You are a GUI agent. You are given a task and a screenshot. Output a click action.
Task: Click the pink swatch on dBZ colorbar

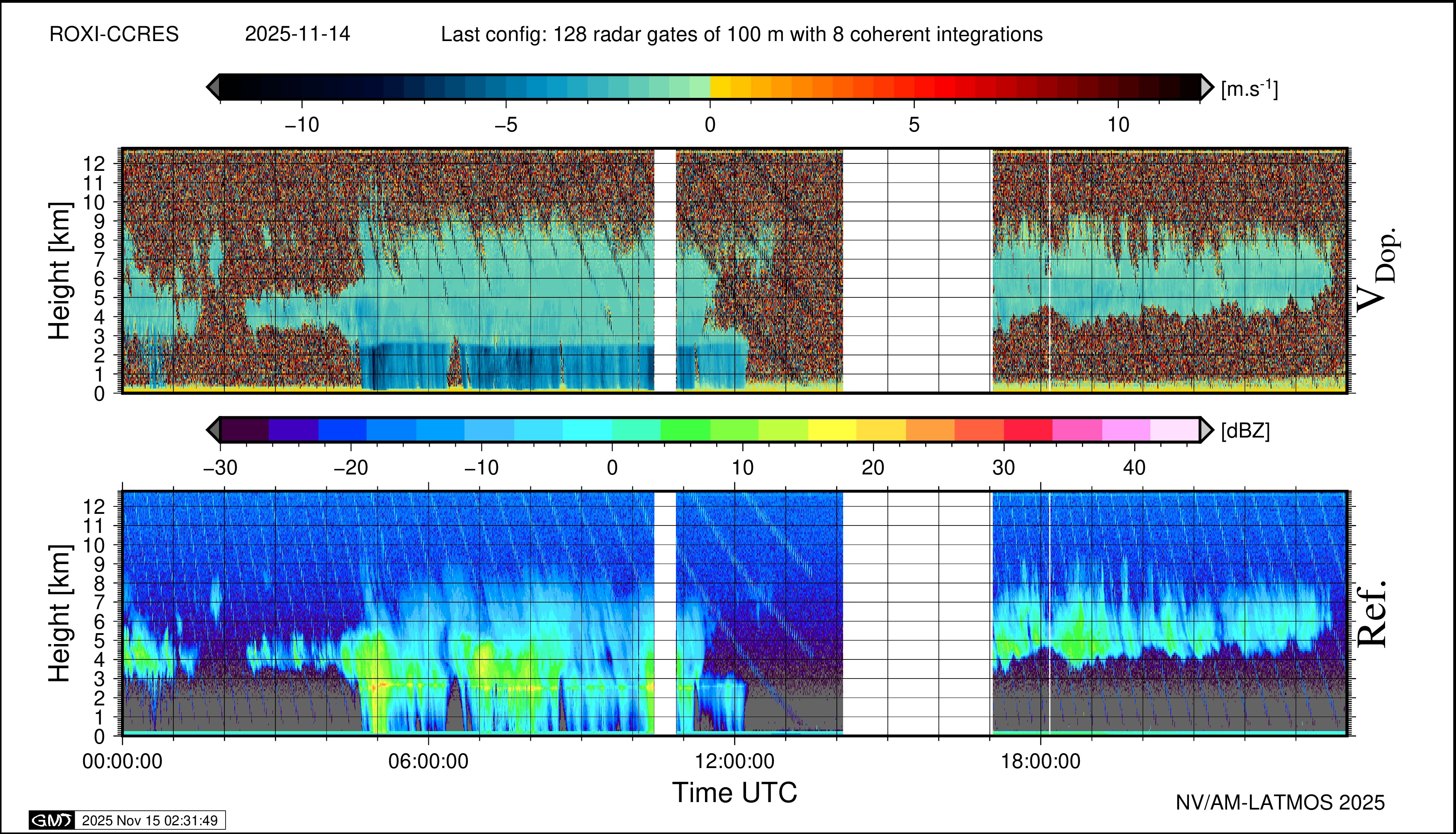click(1077, 430)
